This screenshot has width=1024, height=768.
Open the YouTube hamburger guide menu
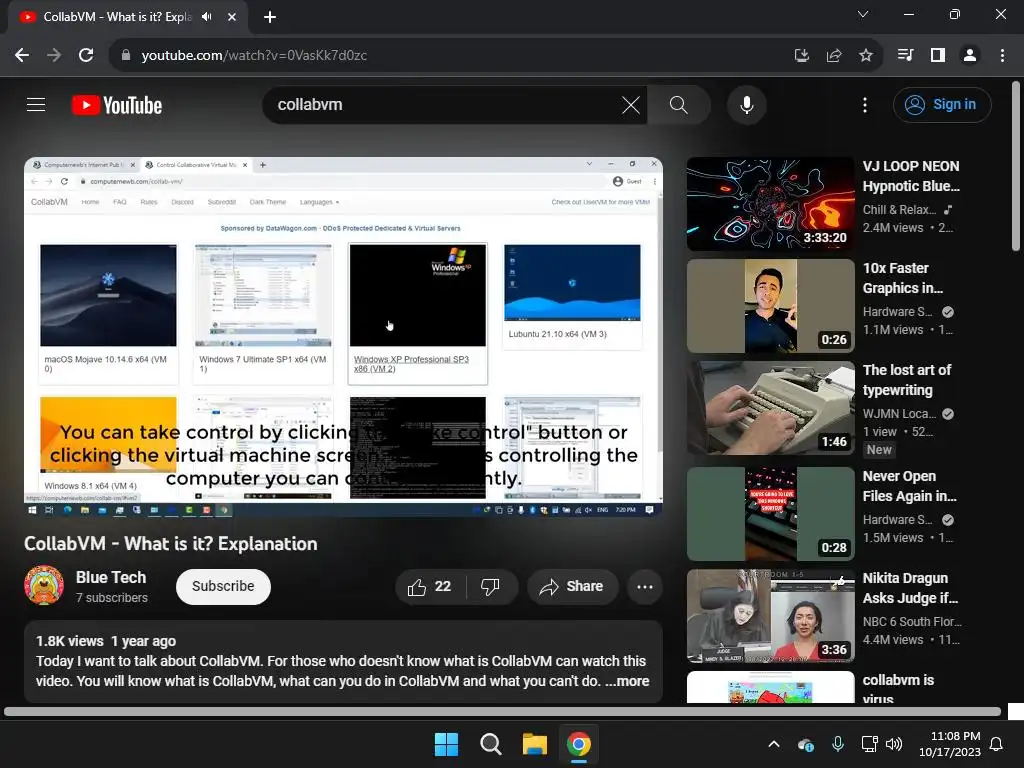(x=36, y=104)
